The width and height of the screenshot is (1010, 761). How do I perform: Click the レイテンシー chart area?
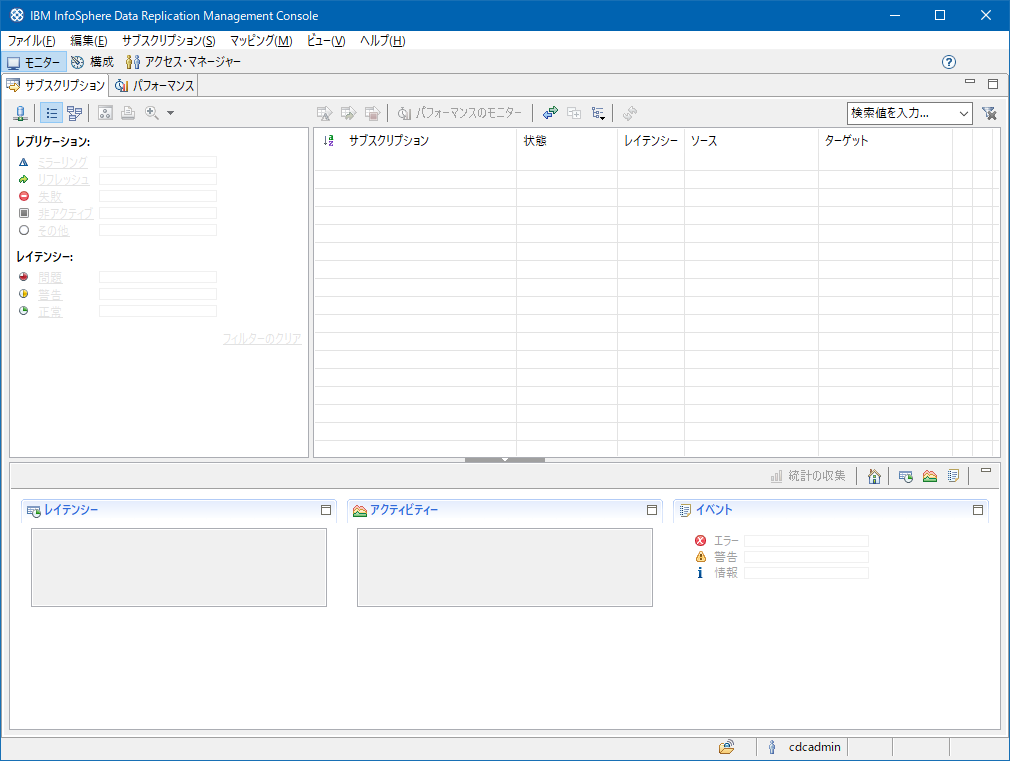pos(179,568)
